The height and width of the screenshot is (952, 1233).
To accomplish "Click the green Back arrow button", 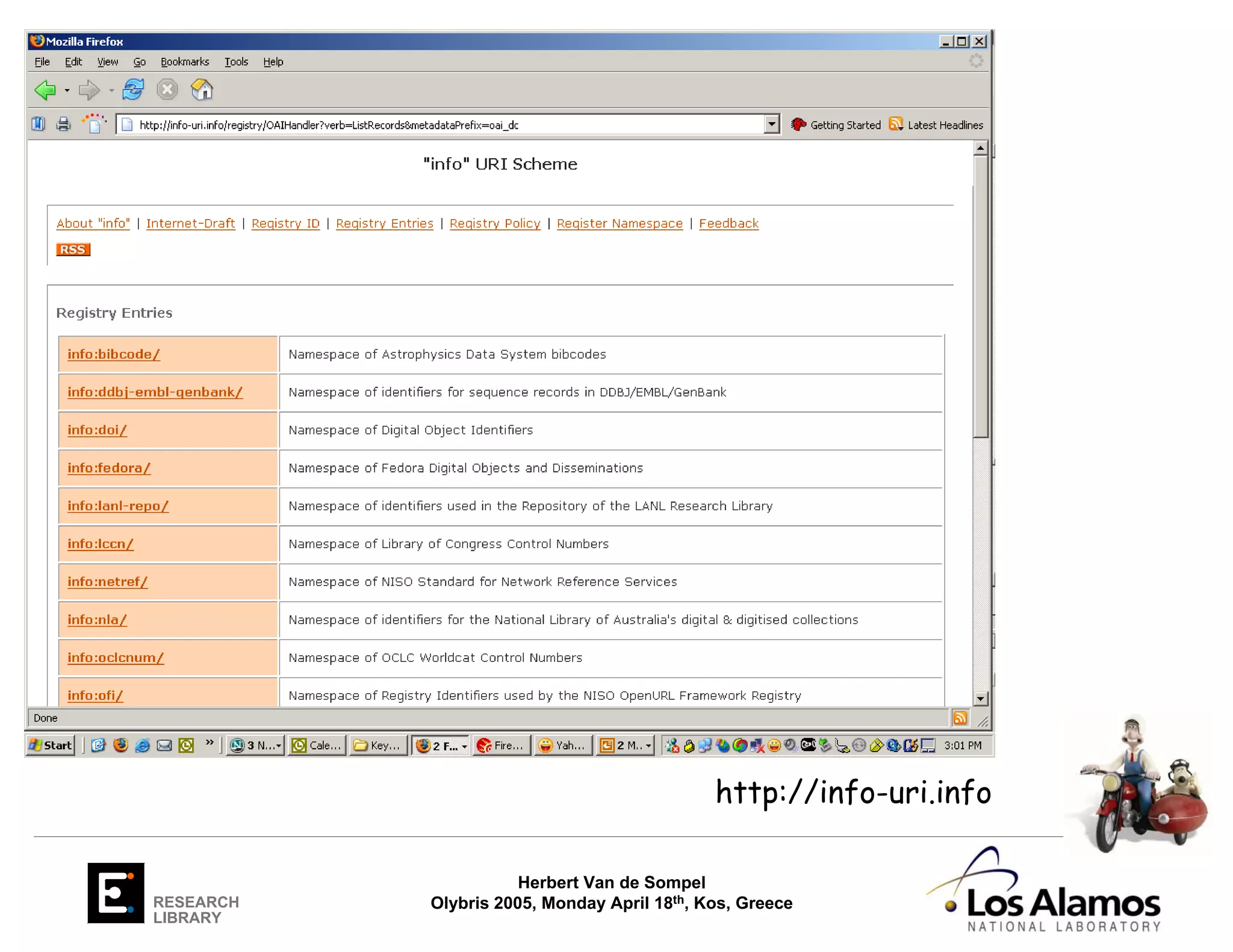I will (45, 90).
